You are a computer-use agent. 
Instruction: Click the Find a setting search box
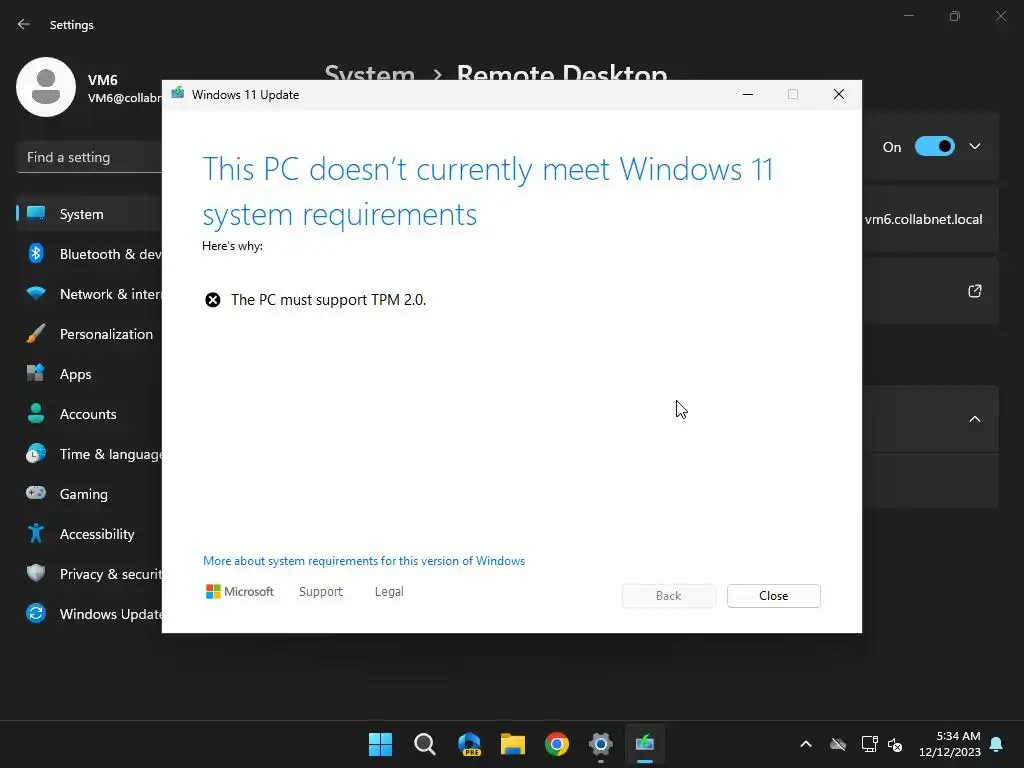[x=89, y=157]
